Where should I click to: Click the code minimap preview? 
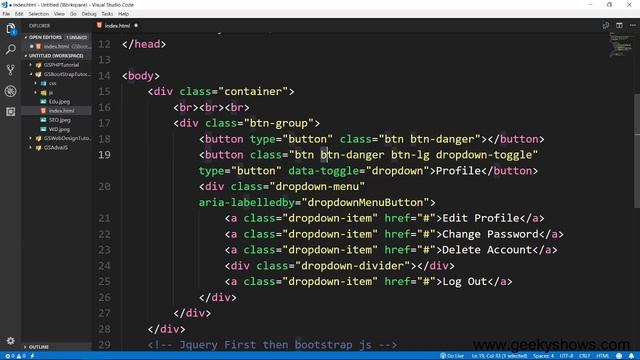tap(620, 45)
